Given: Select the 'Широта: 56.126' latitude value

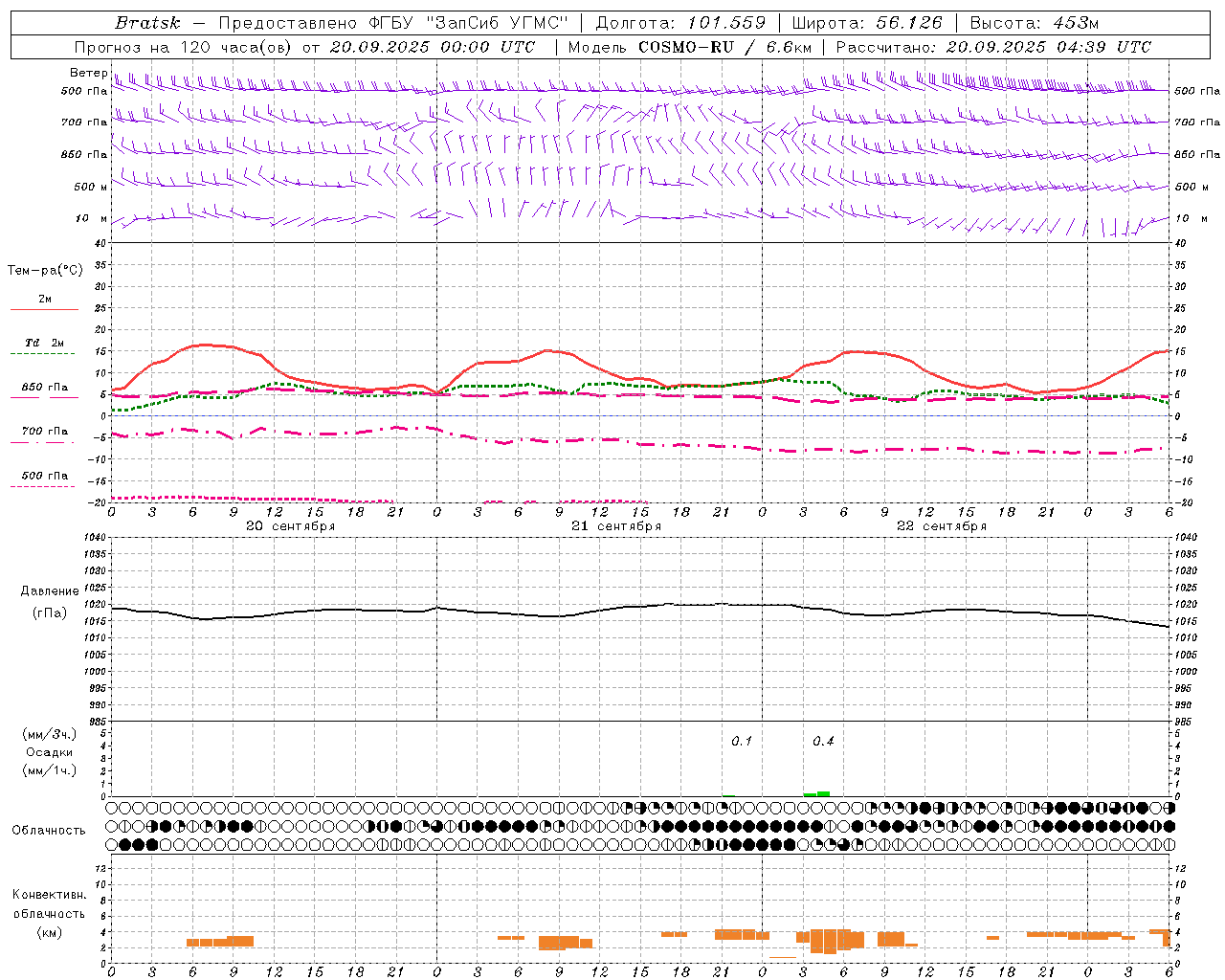Looking at the screenshot, I should (x=868, y=22).
